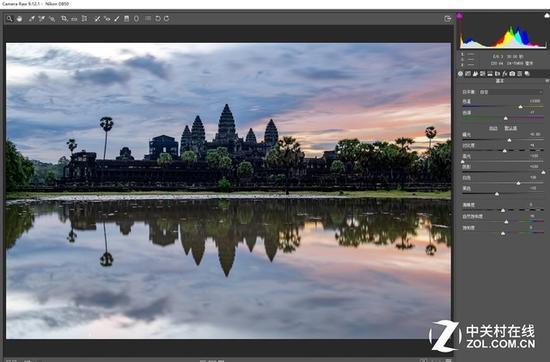Viewport: 550px width, 362px height.
Task: Click the Default (默认值) link
Action: [x=511, y=128]
